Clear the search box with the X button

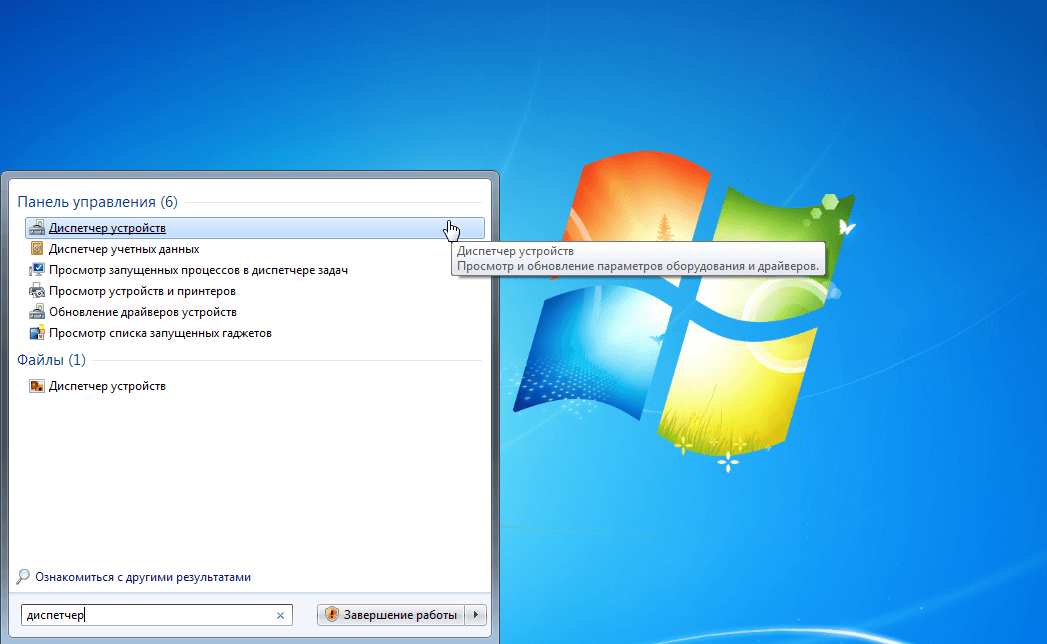[280, 615]
